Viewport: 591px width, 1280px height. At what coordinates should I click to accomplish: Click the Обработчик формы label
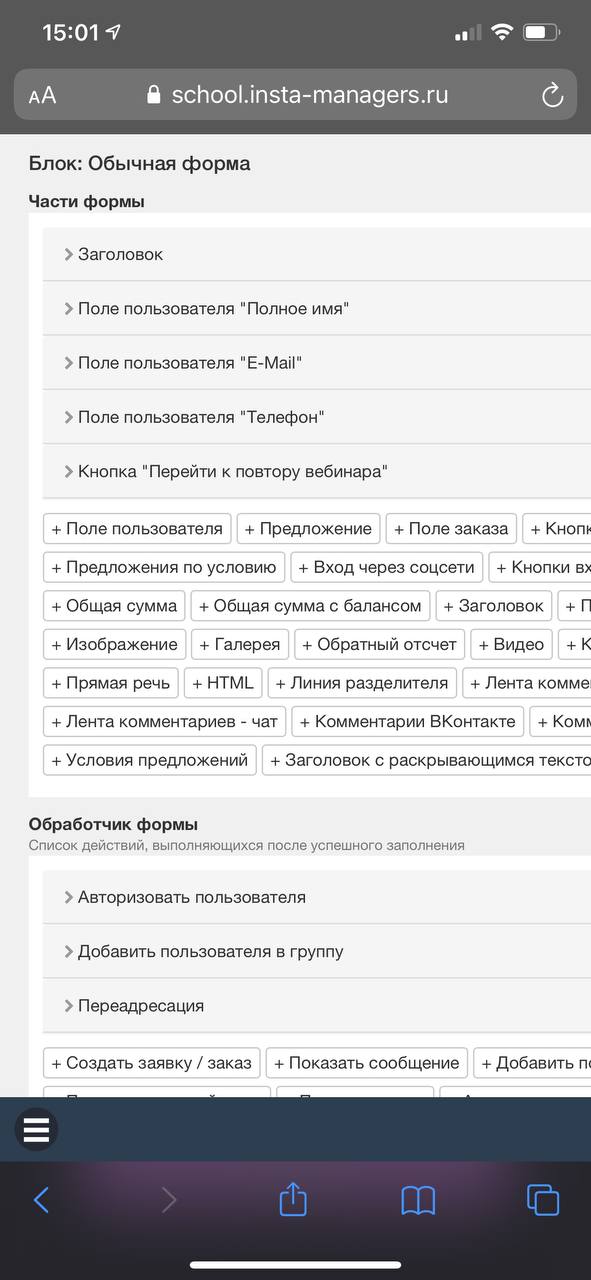pos(113,824)
